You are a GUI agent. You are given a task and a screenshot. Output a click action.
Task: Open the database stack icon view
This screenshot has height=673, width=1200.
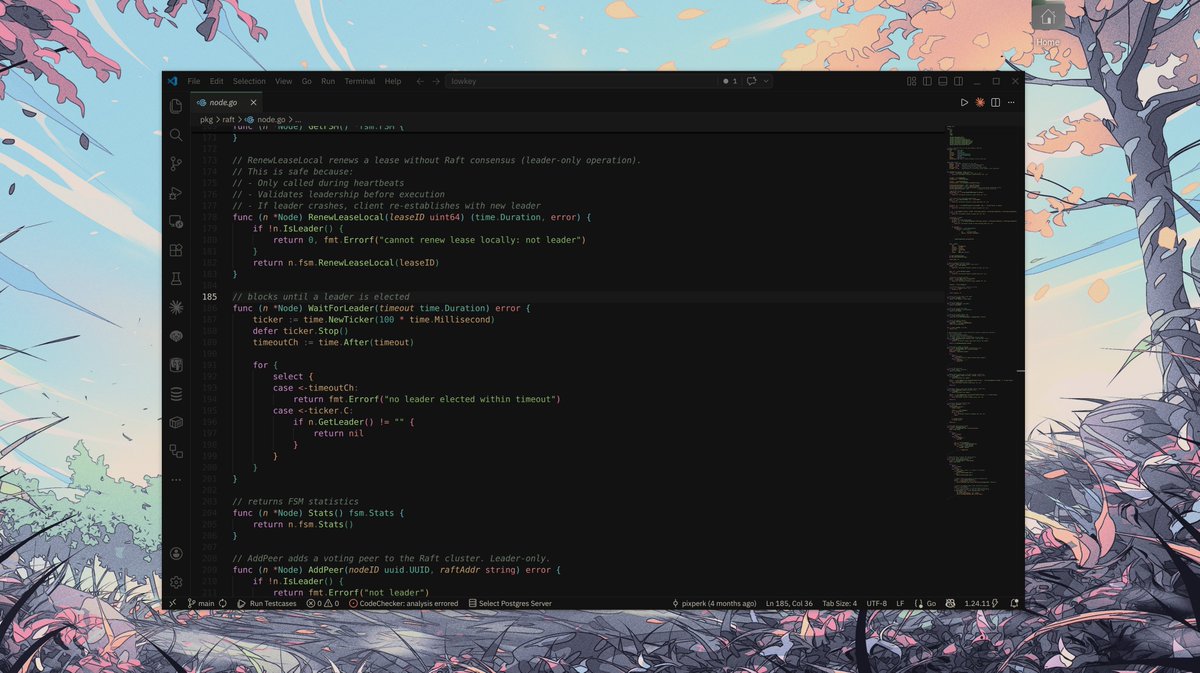point(176,394)
